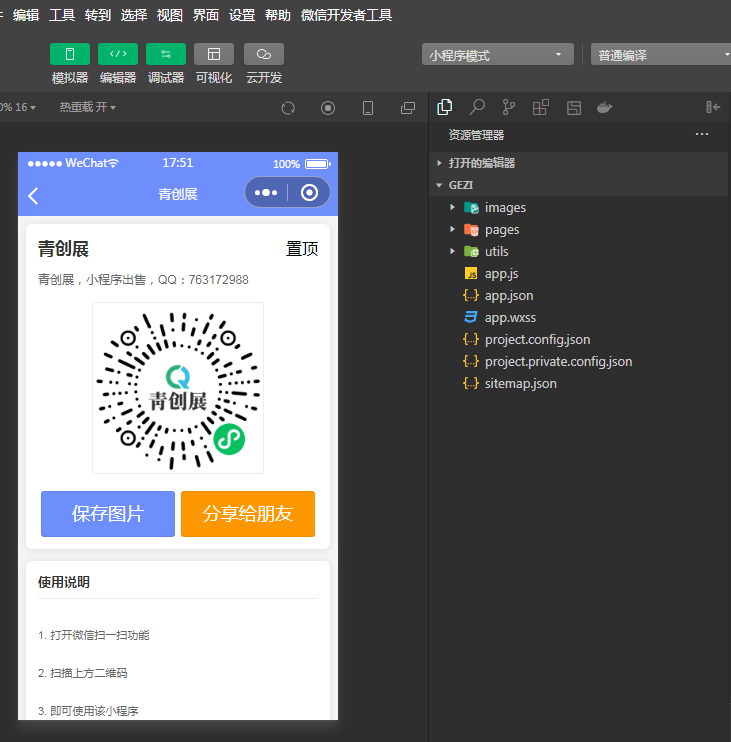The width and height of the screenshot is (731, 742).
Task: Click the orange 分享给朋友 button
Action: point(248,514)
